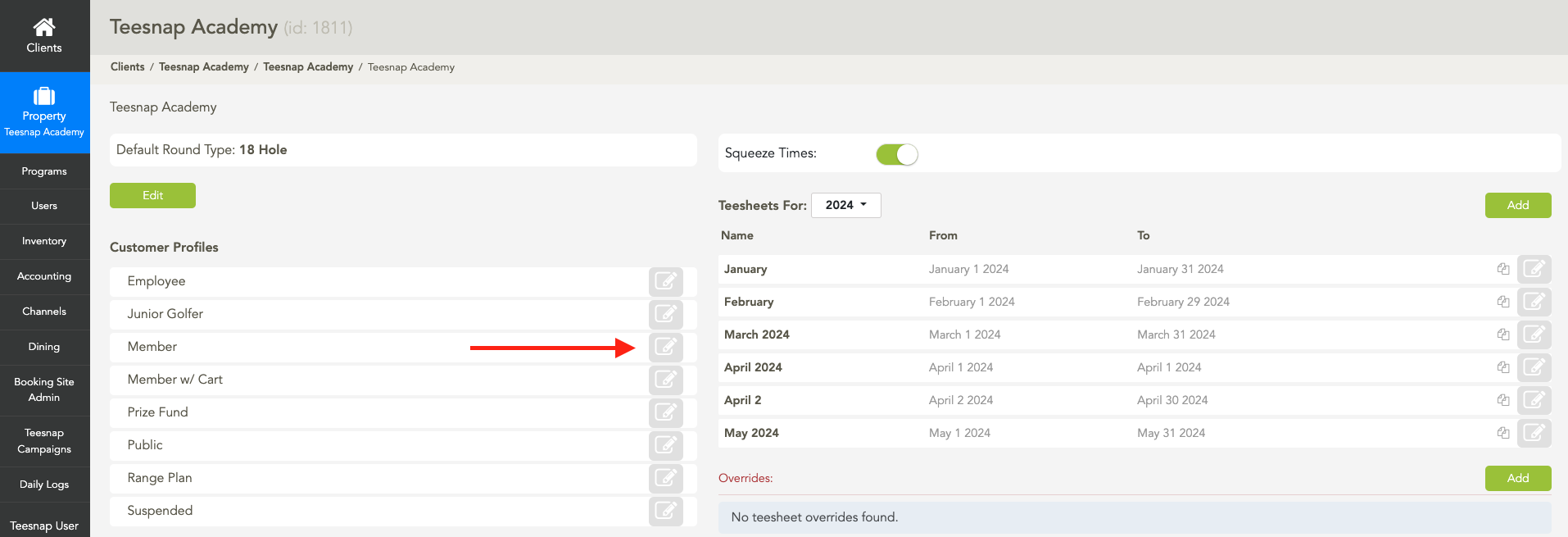Select the February teesheet name
The height and width of the screenshot is (537, 1568).
tap(749, 302)
